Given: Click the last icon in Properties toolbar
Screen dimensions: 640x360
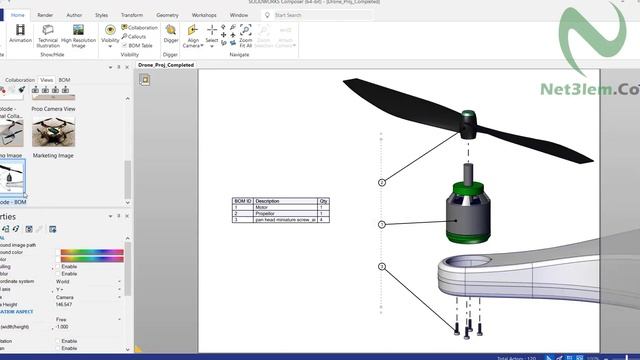Looking at the screenshot, I should point(53,229).
